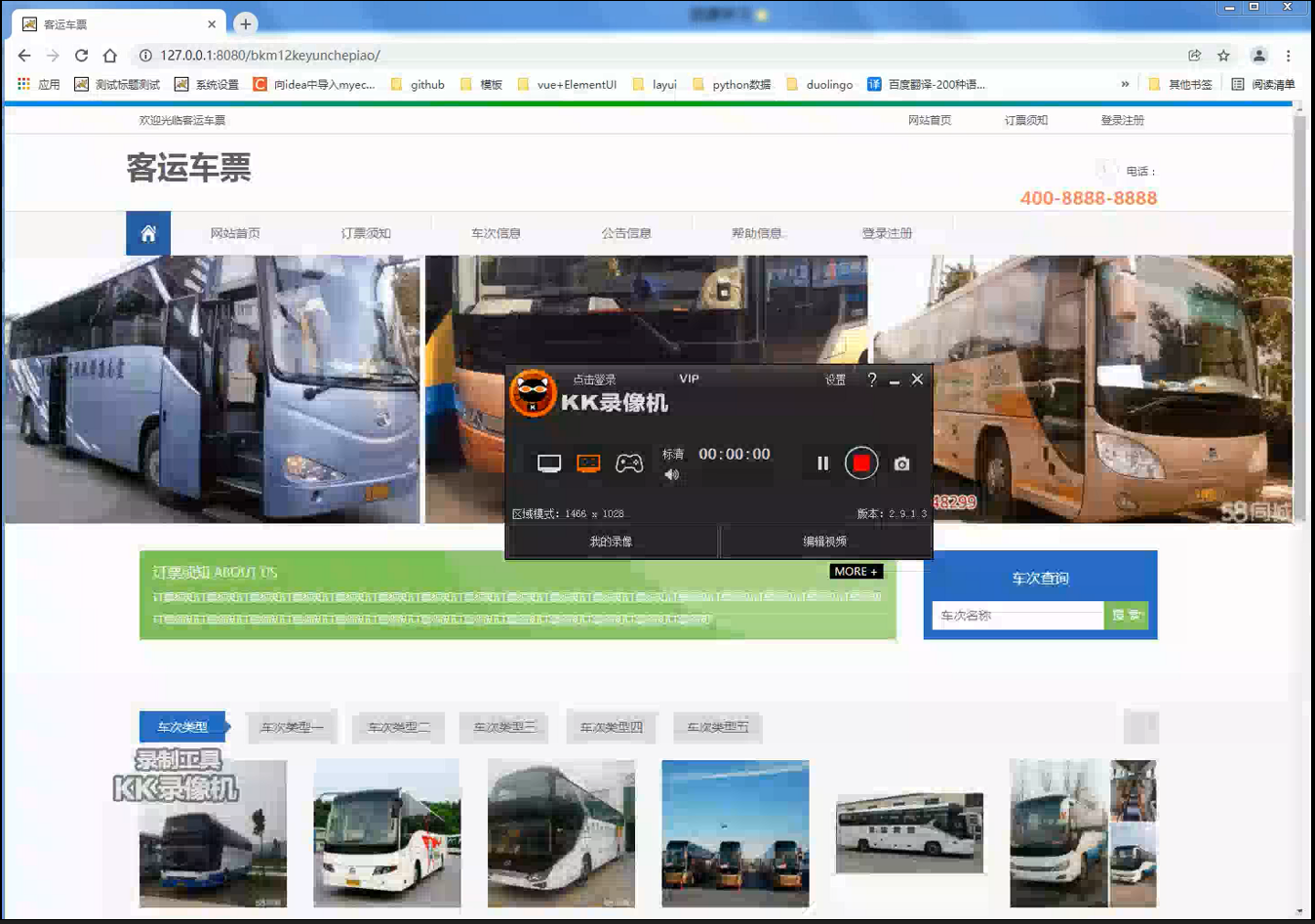Select the 车次类型四 tab
Screen dimensions: 1315x924
pos(611,727)
